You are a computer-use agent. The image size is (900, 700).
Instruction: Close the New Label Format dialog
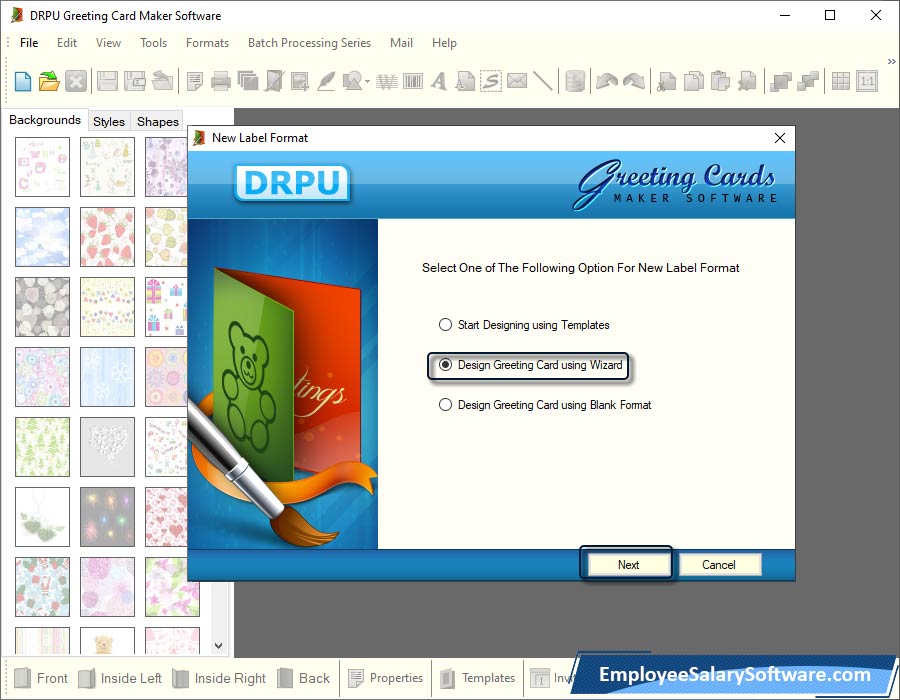779,138
